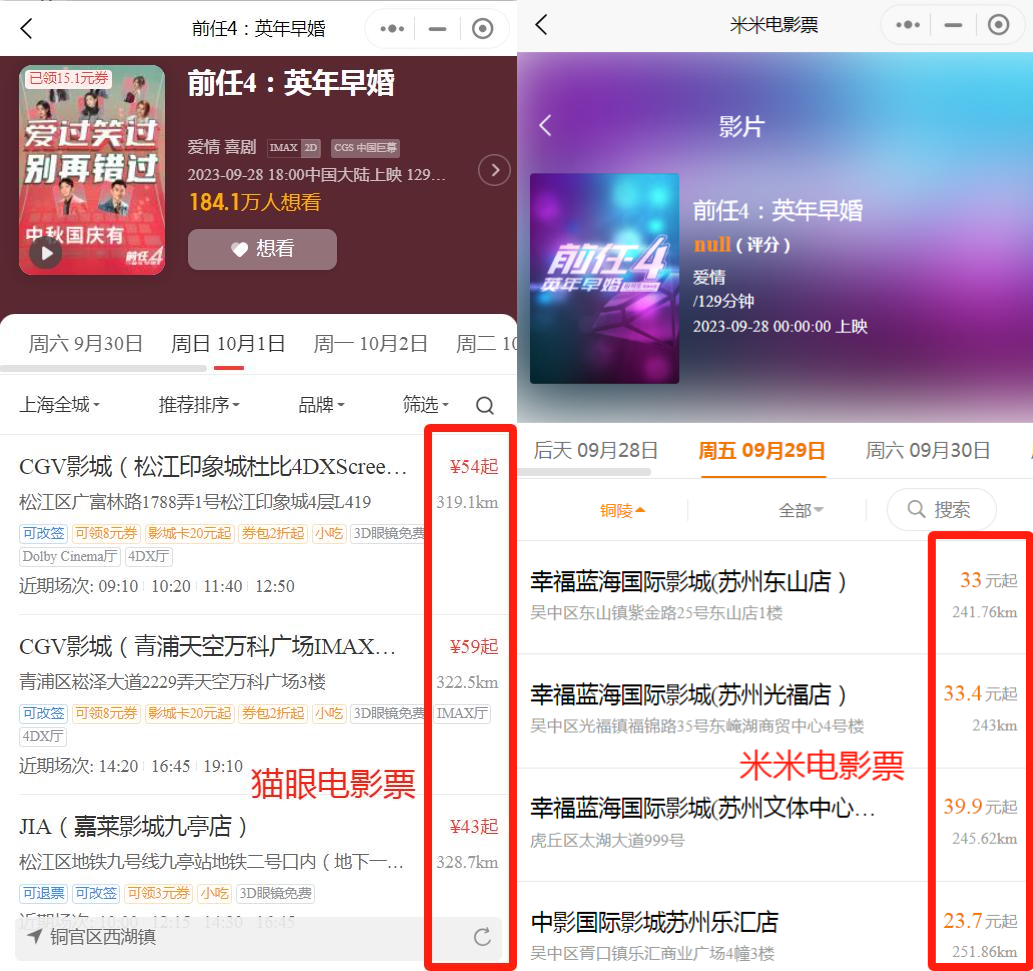Click the ¥59起 price of CGV青浦天空万科广场
This screenshot has width=1033, height=971.
click(474, 646)
